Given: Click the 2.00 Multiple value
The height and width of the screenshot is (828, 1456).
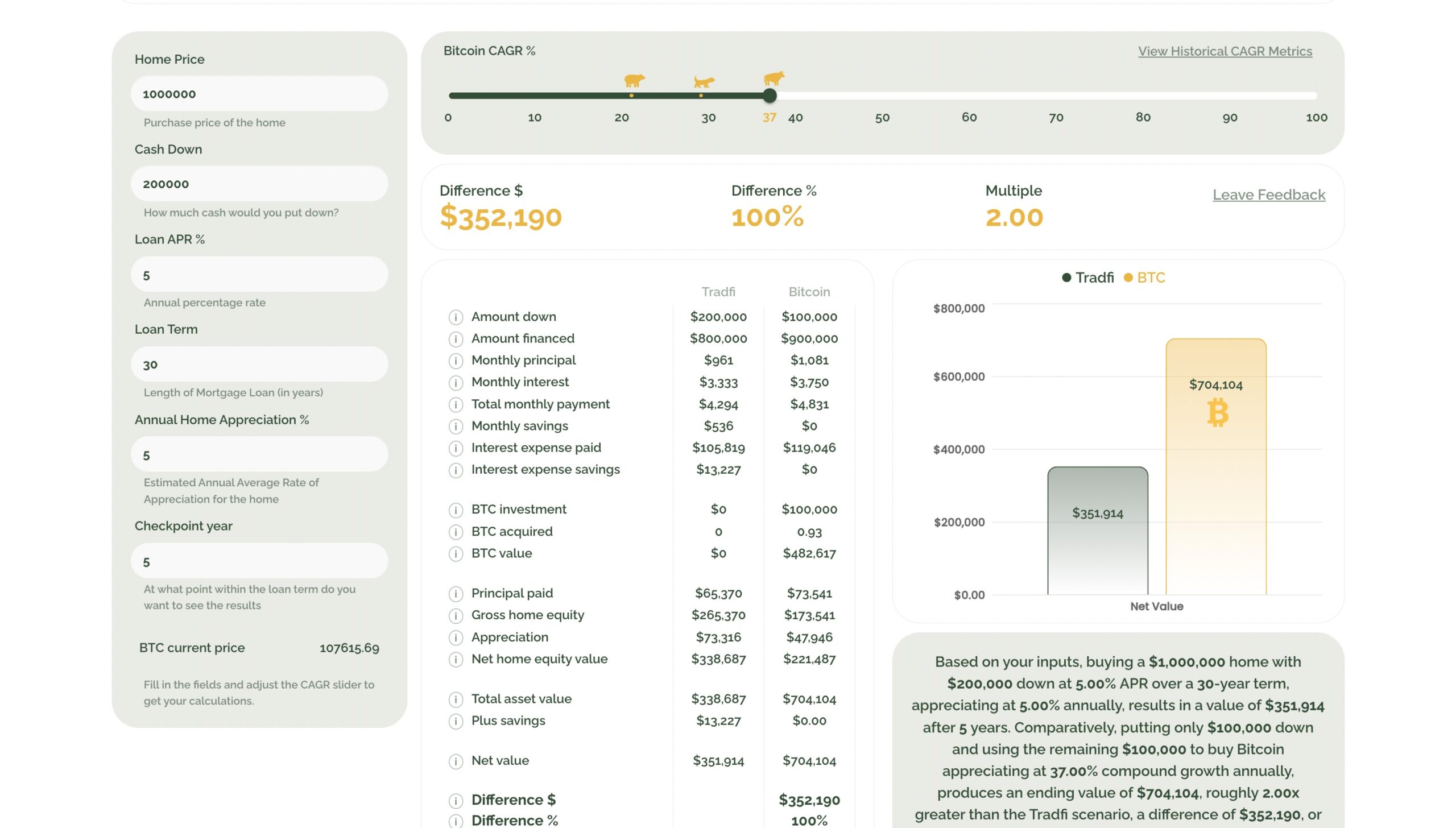Looking at the screenshot, I should [x=1014, y=217].
